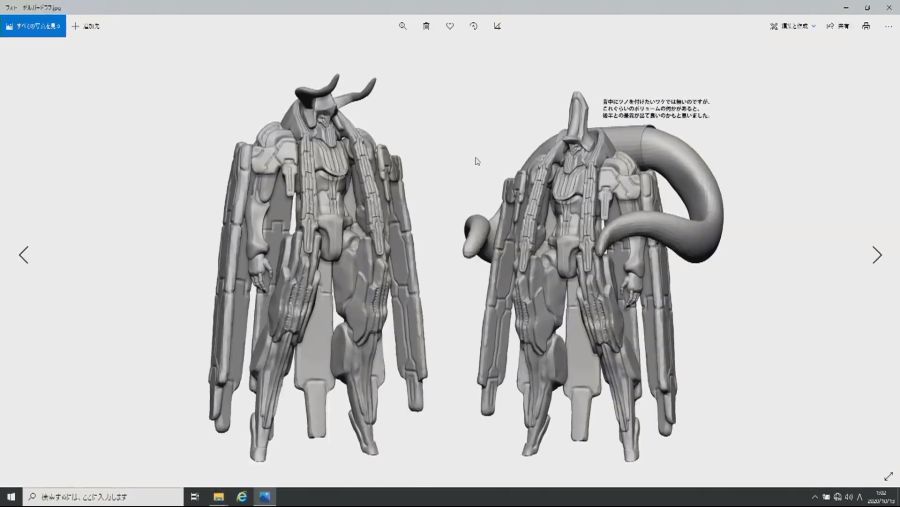
Task: Click the taskbar search box
Action: (x=104, y=497)
